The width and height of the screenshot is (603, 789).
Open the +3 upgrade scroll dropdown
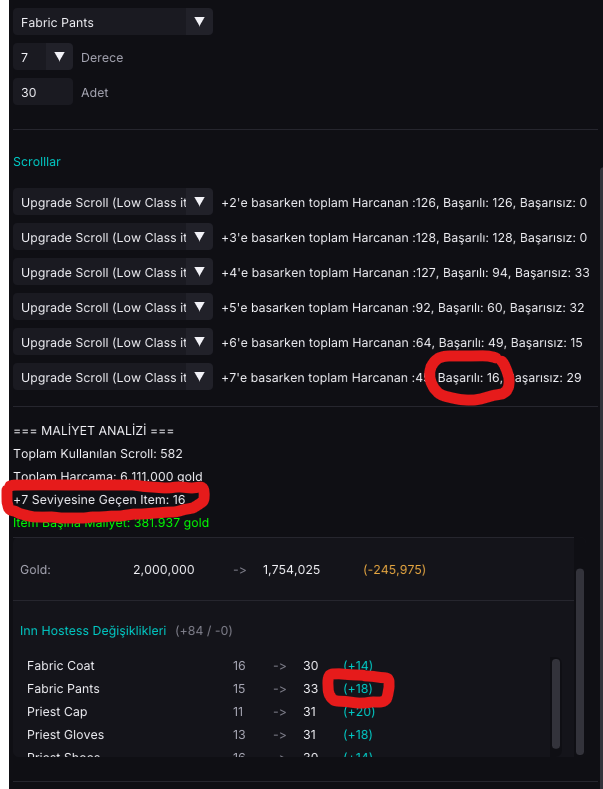coord(113,237)
